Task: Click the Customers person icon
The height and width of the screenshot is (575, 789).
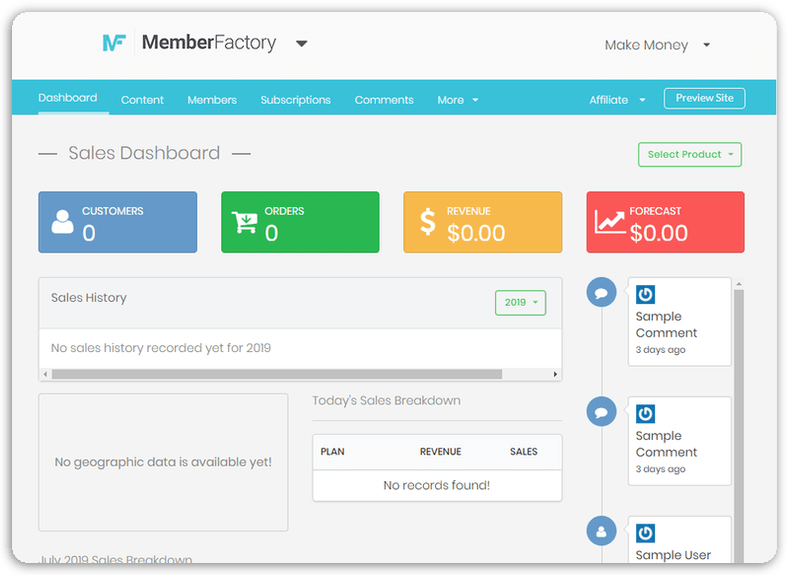Action: [x=62, y=222]
